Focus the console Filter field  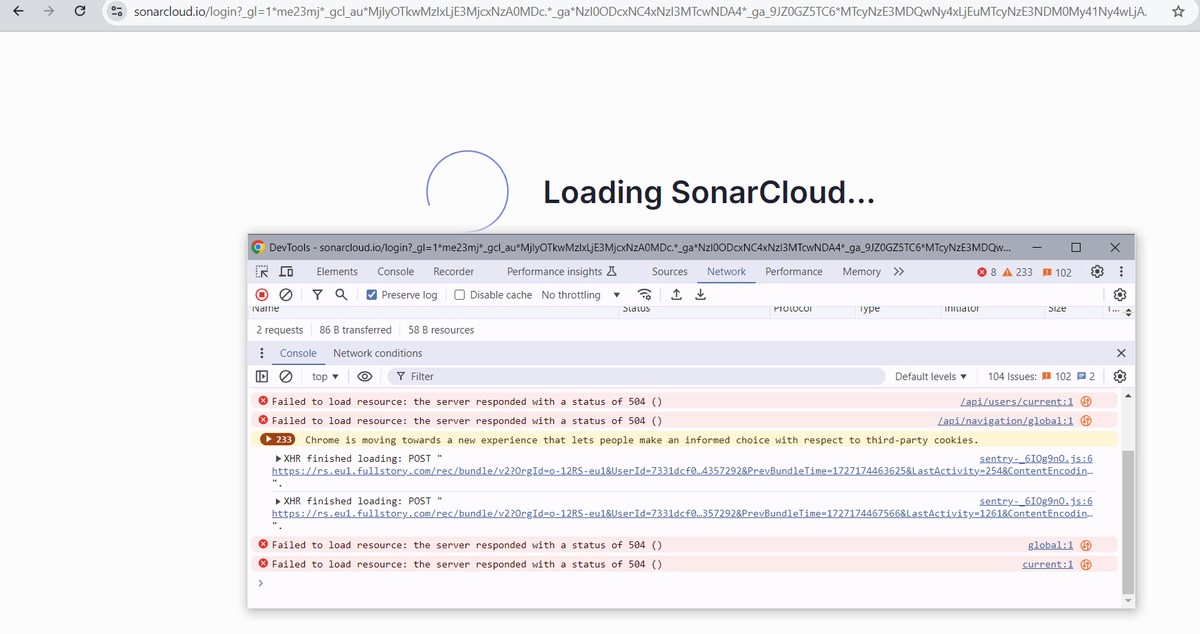634,377
